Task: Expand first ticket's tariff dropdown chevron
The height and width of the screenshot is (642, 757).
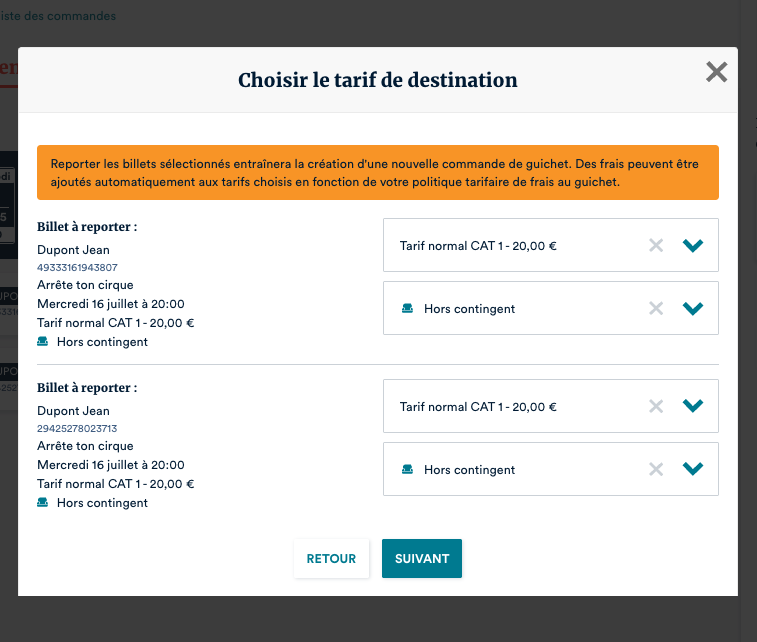Action: tap(693, 245)
